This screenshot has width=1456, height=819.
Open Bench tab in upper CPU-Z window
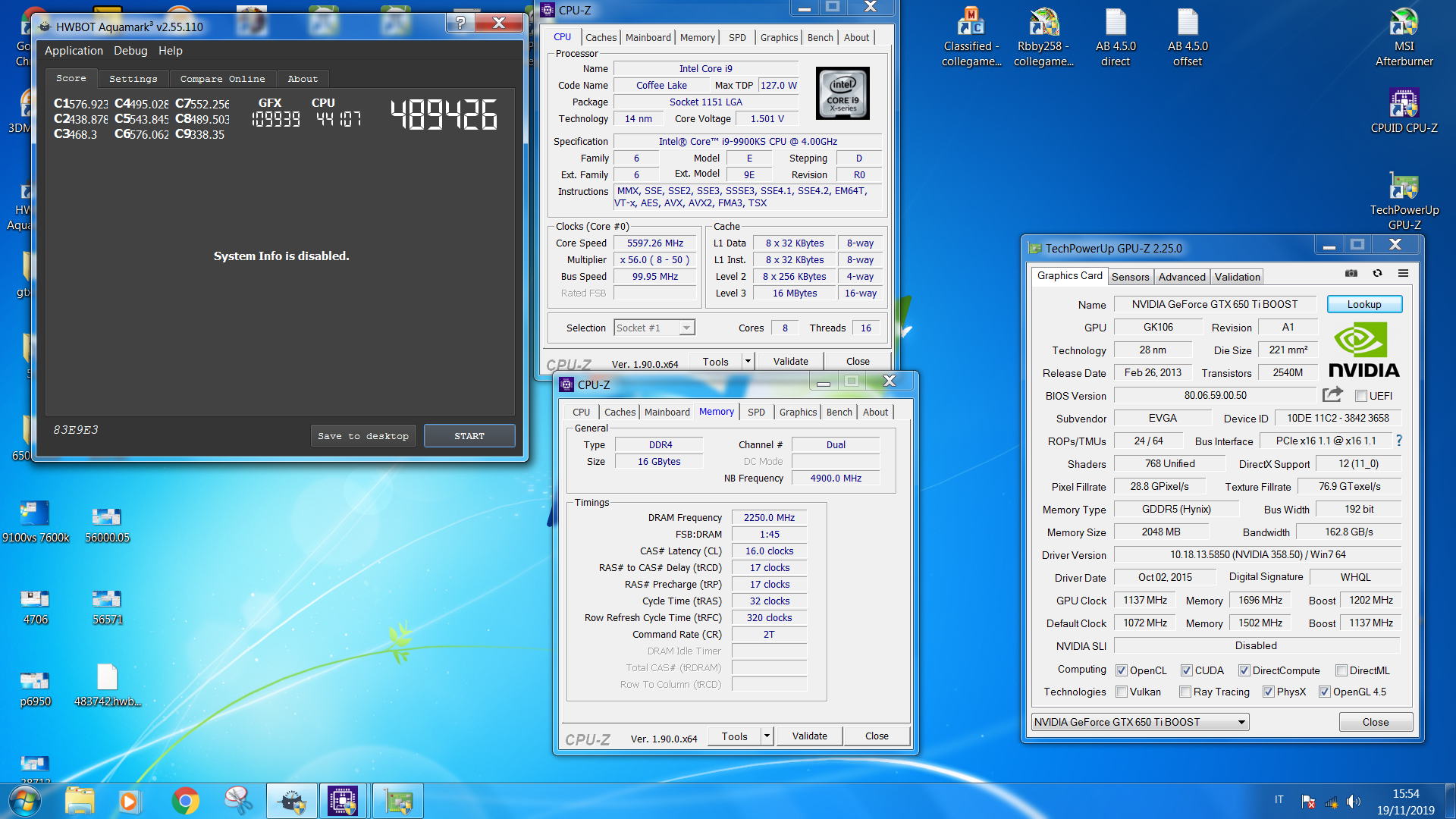[820, 37]
